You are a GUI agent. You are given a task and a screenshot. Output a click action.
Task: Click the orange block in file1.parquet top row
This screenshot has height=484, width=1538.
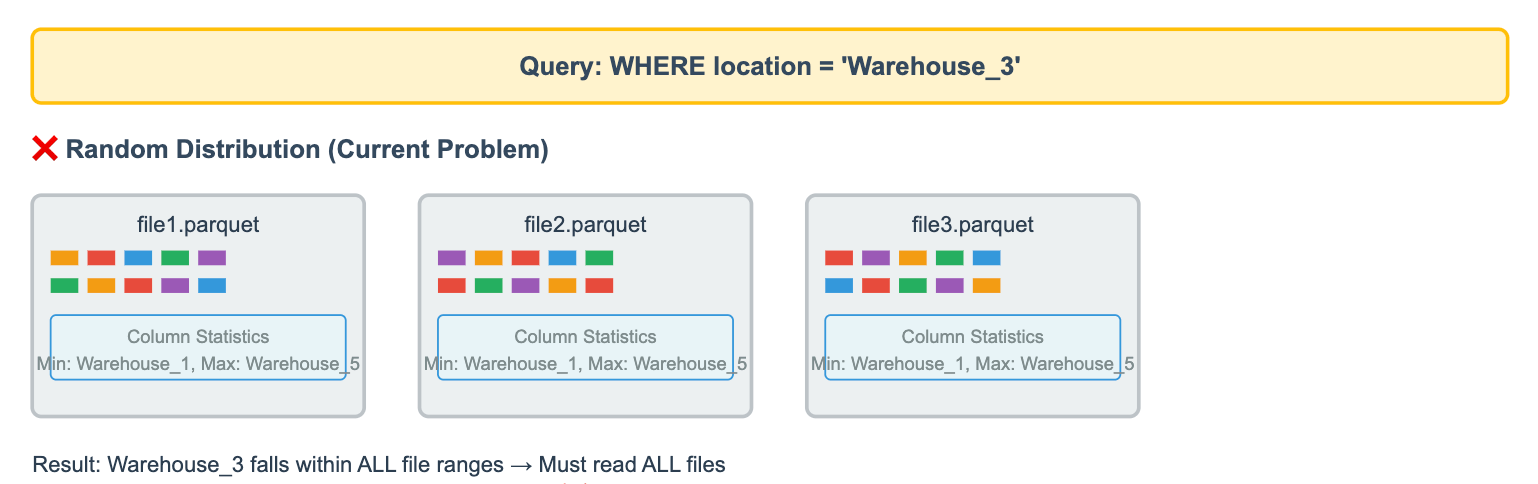pos(64,258)
